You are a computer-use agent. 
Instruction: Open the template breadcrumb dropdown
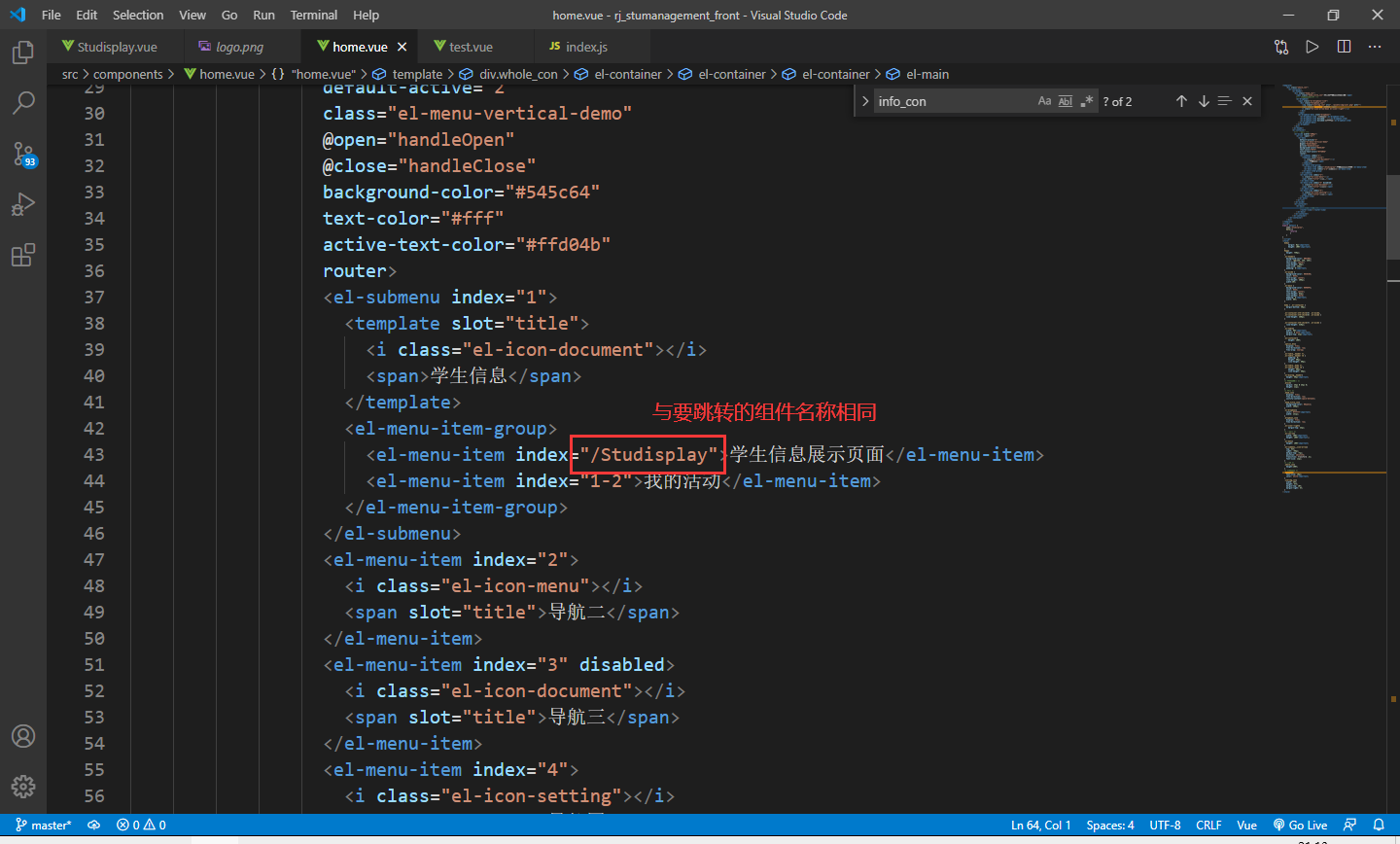408,74
